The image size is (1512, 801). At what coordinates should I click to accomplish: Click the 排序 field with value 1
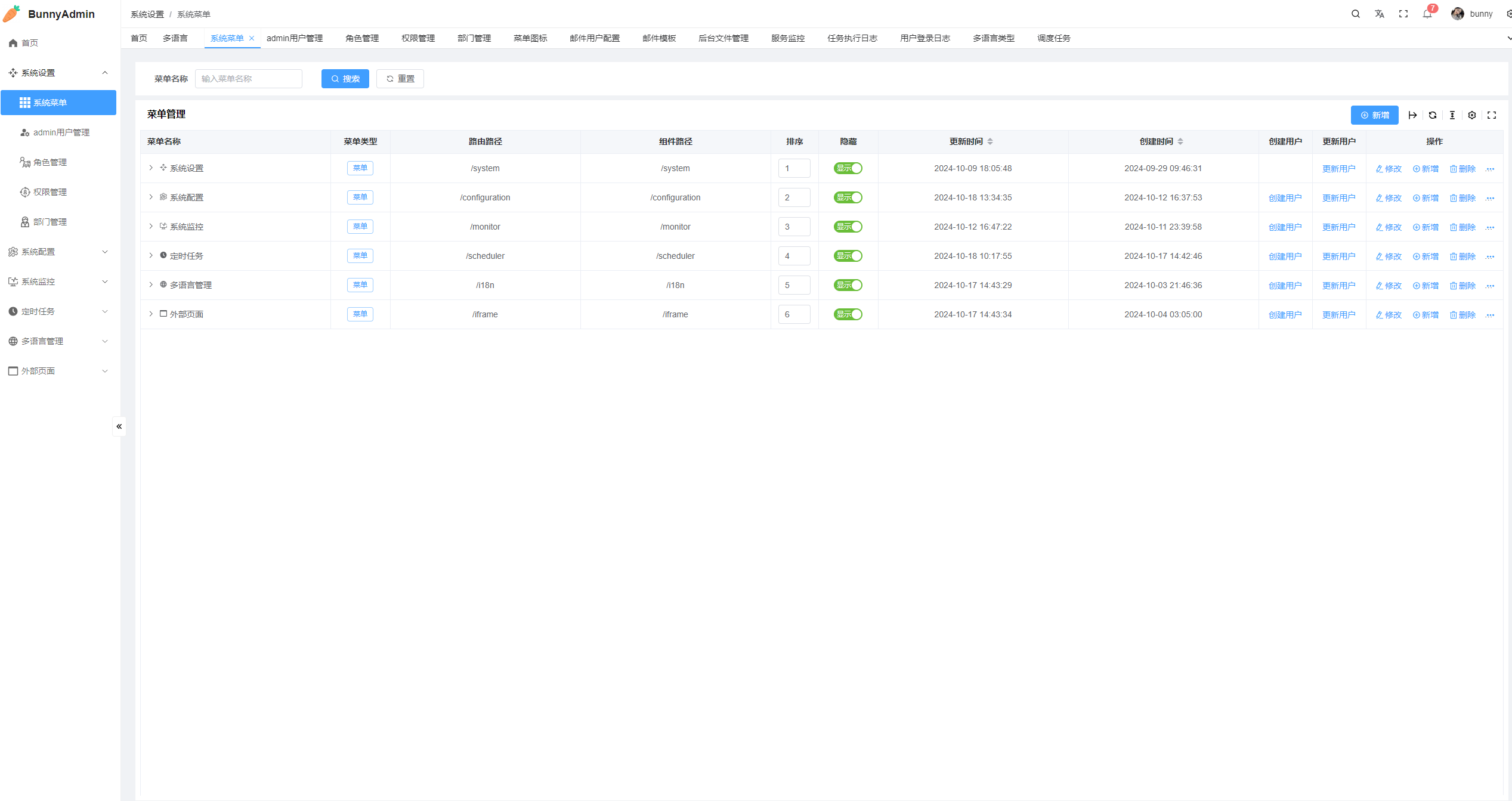(x=794, y=168)
